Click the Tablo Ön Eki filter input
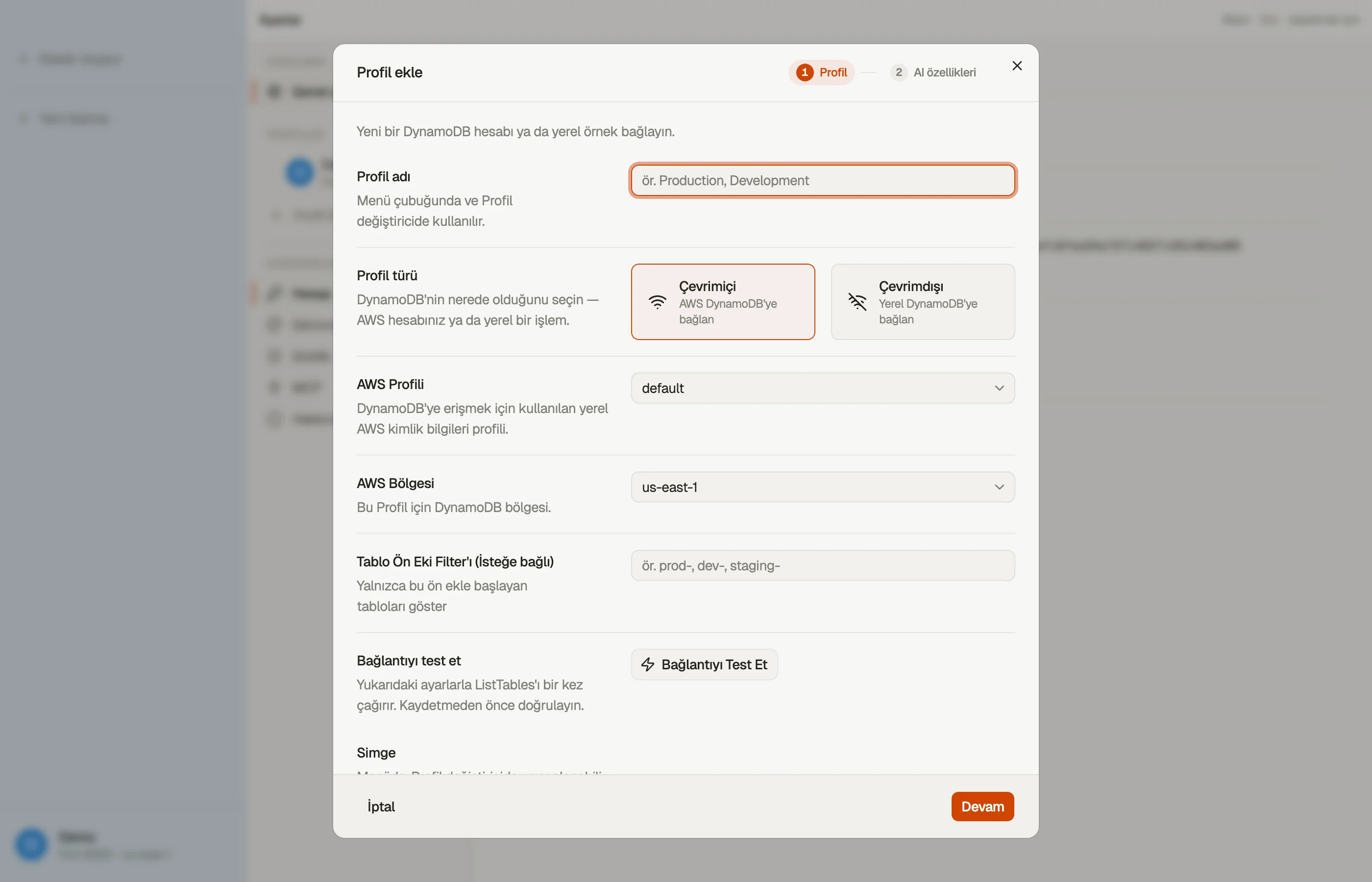This screenshot has height=882, width=1372. [x=822, y=566]
